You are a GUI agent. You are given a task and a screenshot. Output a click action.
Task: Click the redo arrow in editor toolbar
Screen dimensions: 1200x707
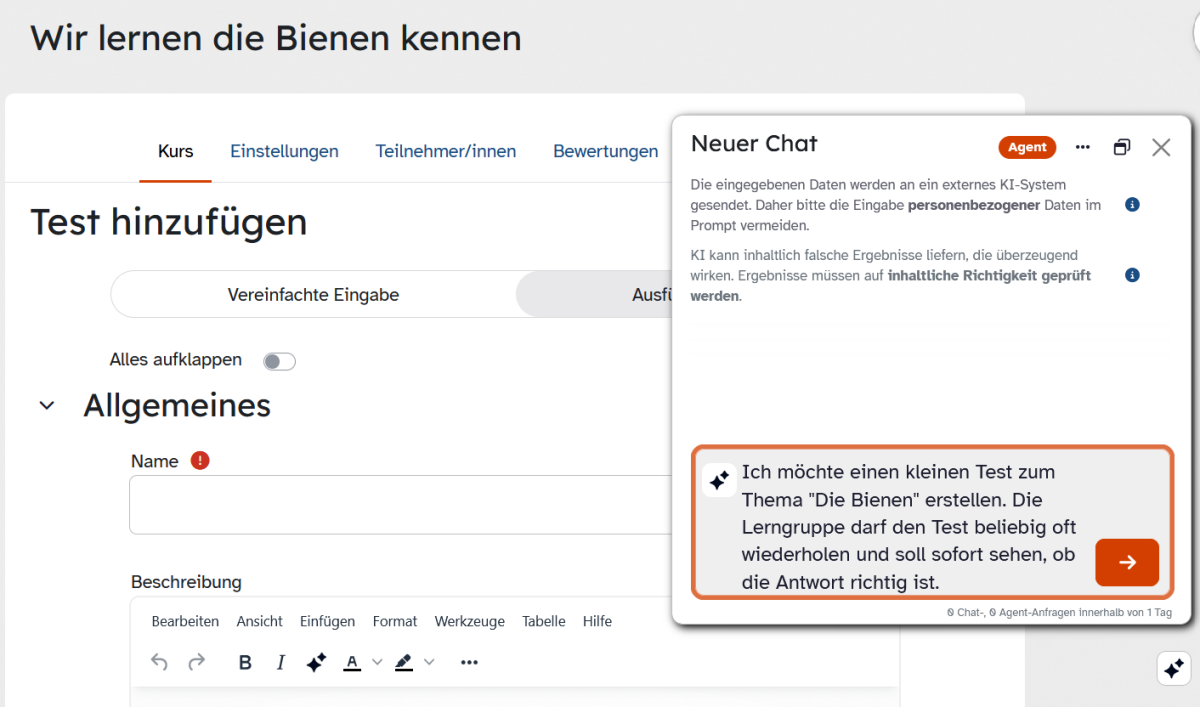click(197, 662)
